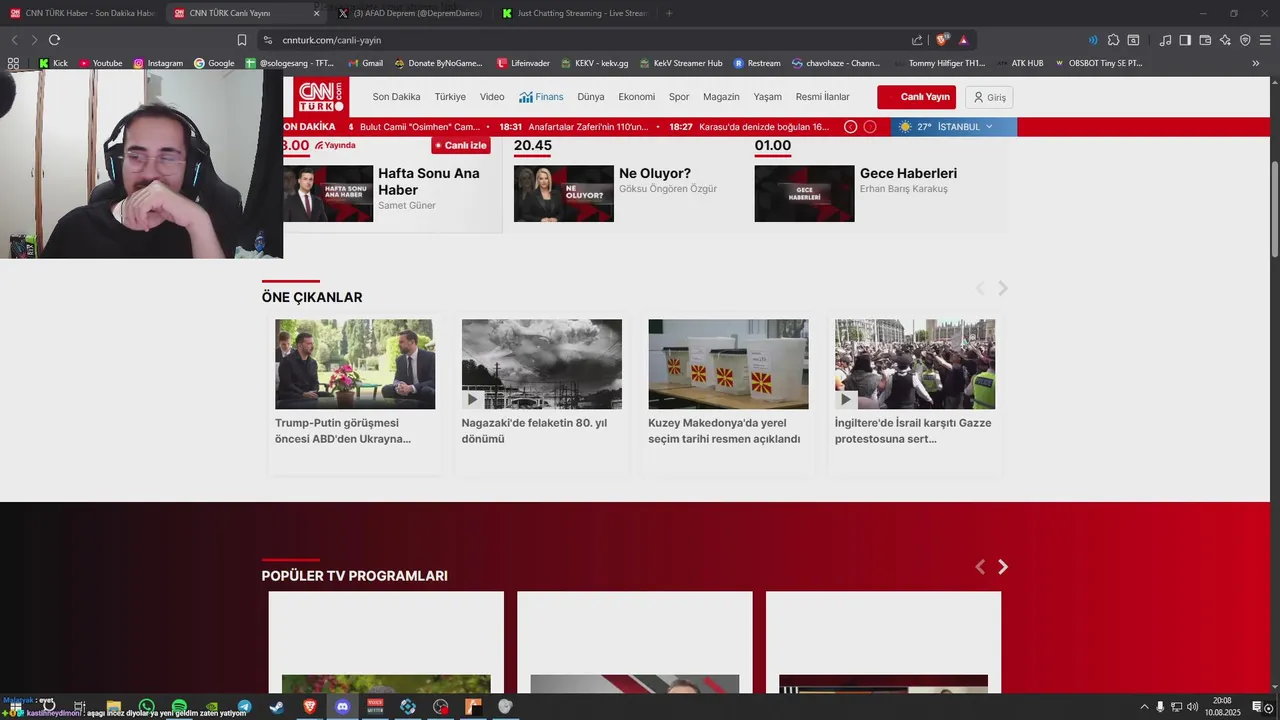Open the Gmail bookmark
This screenshot has width=1280, height=720.
pos(365,63)
